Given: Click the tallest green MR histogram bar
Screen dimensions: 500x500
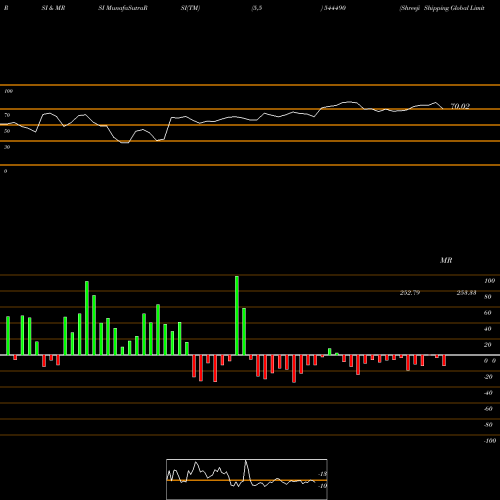Looking at the screenshot, I should pos(237,315).
